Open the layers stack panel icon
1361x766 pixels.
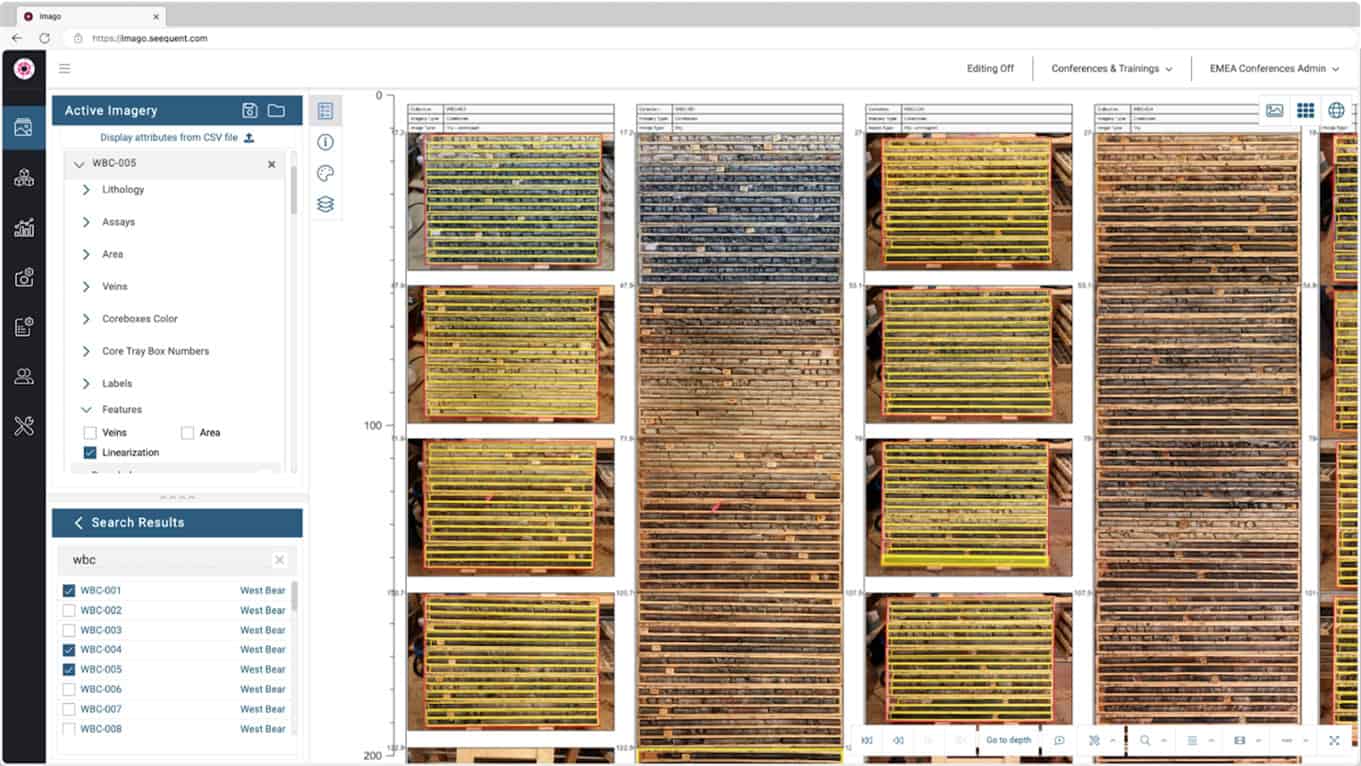[x=325, y=204]
